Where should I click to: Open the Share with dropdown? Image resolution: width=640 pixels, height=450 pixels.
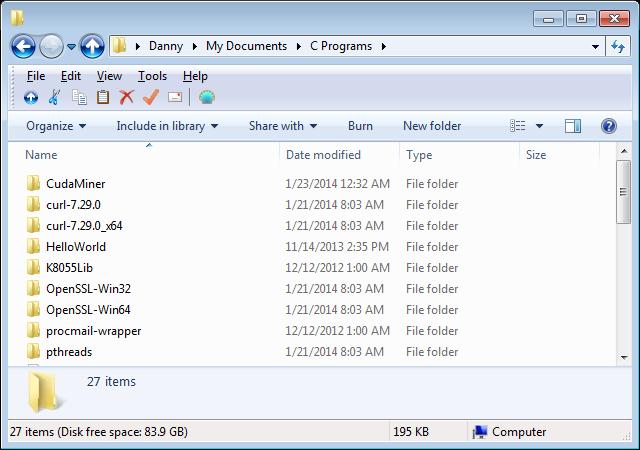tap(283, 126)
